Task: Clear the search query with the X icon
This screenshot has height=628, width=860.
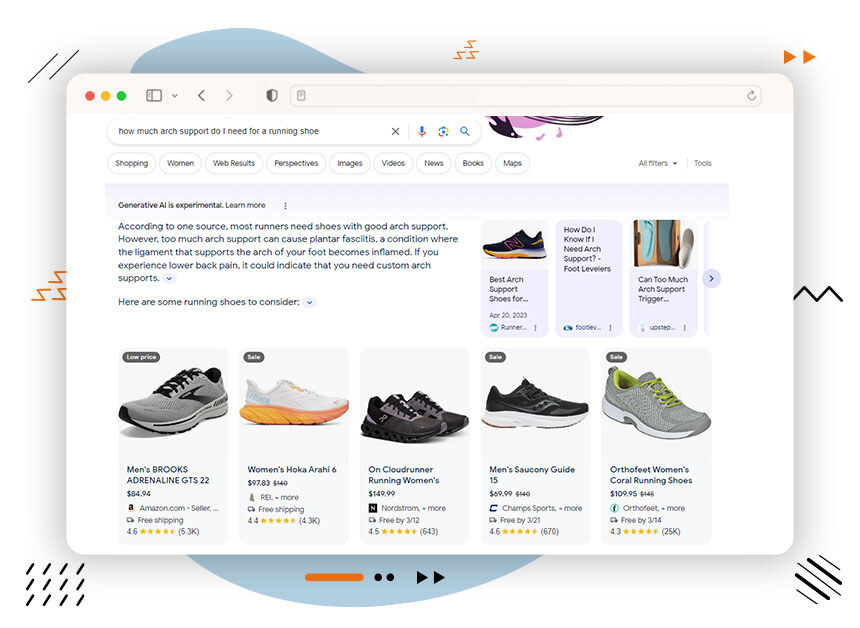Action: (x=396, y=131)
